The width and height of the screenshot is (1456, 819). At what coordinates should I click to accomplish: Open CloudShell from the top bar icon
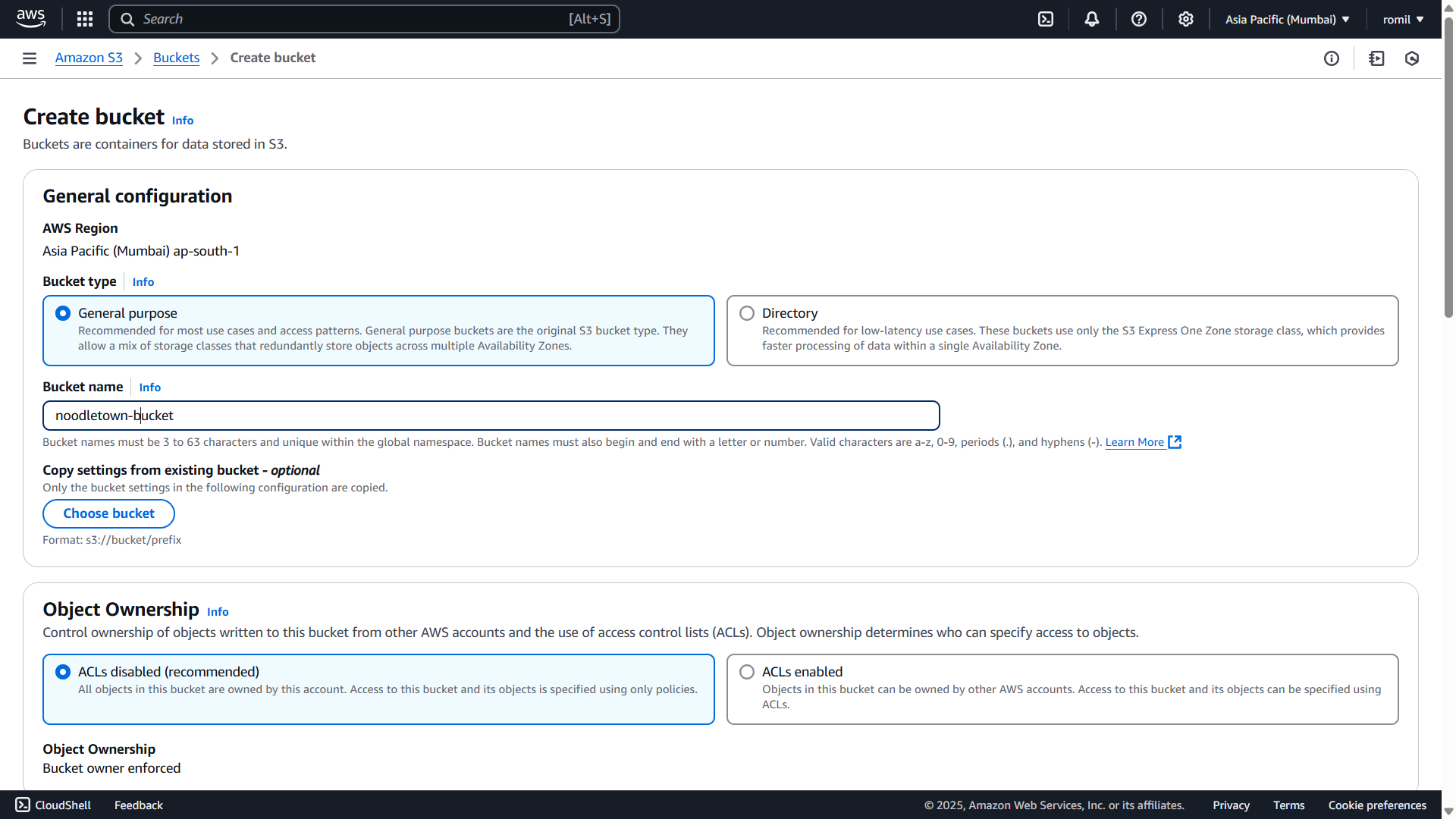tap(1046, 19)
